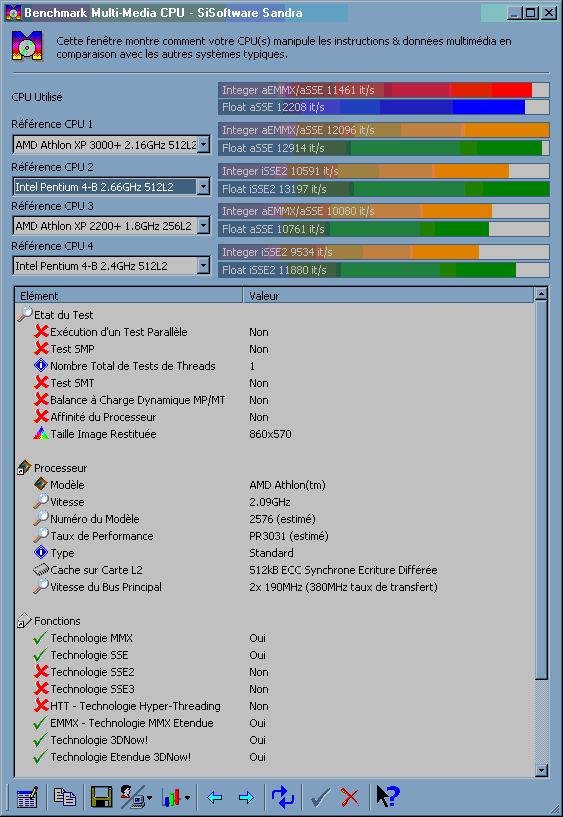
Task: Click the cache icon beside Cache sur Carte L2
Action: click(41, 570)
